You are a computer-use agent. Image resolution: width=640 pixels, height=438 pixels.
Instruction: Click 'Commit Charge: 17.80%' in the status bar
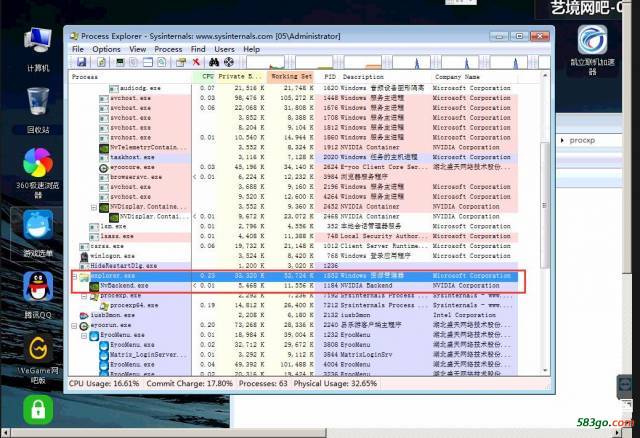pos(189,384)
